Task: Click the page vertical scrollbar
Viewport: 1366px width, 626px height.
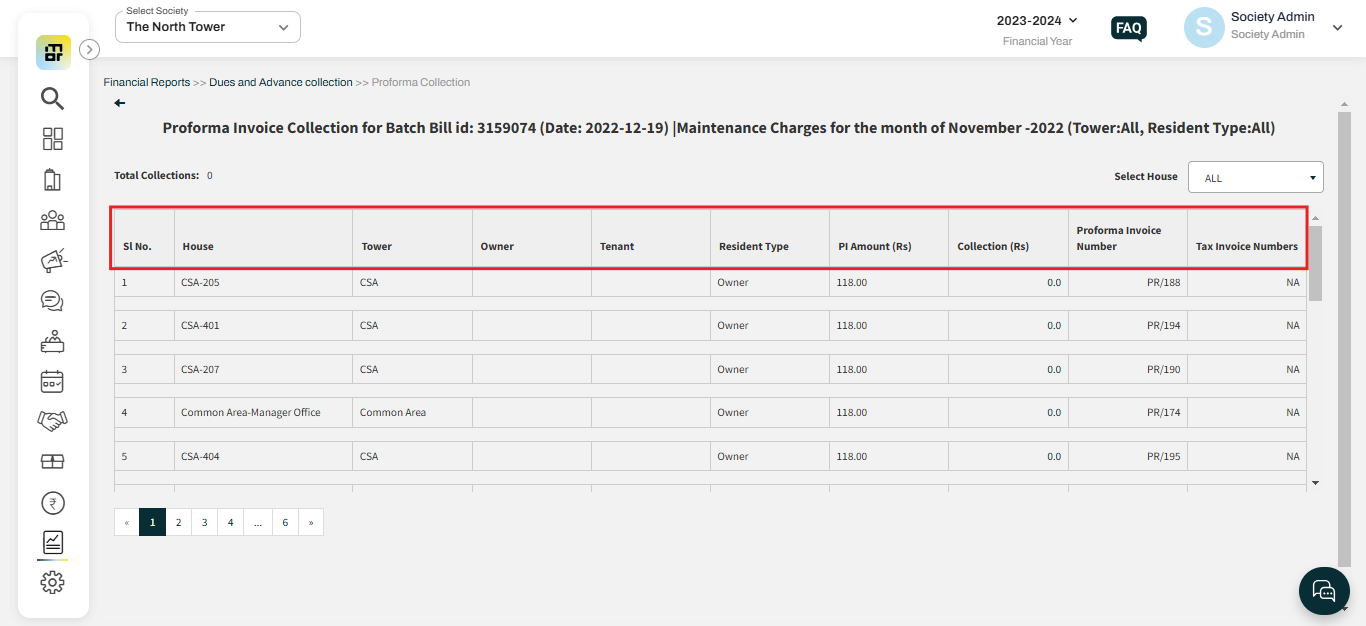Action: click(x=1344, y=340)
